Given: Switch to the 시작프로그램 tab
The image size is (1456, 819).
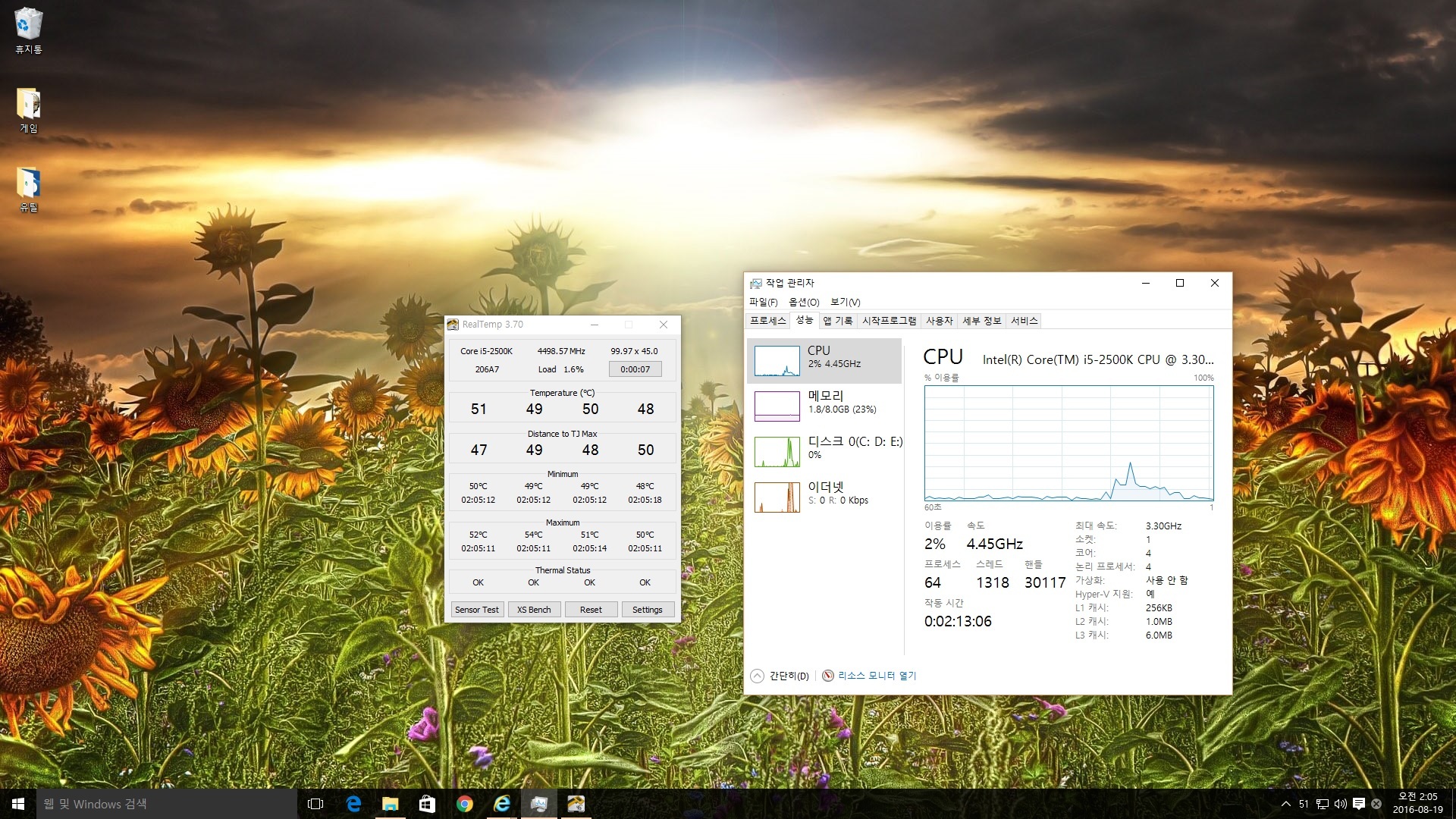Looking at the screenshot, I should click(x=889, y=321).
